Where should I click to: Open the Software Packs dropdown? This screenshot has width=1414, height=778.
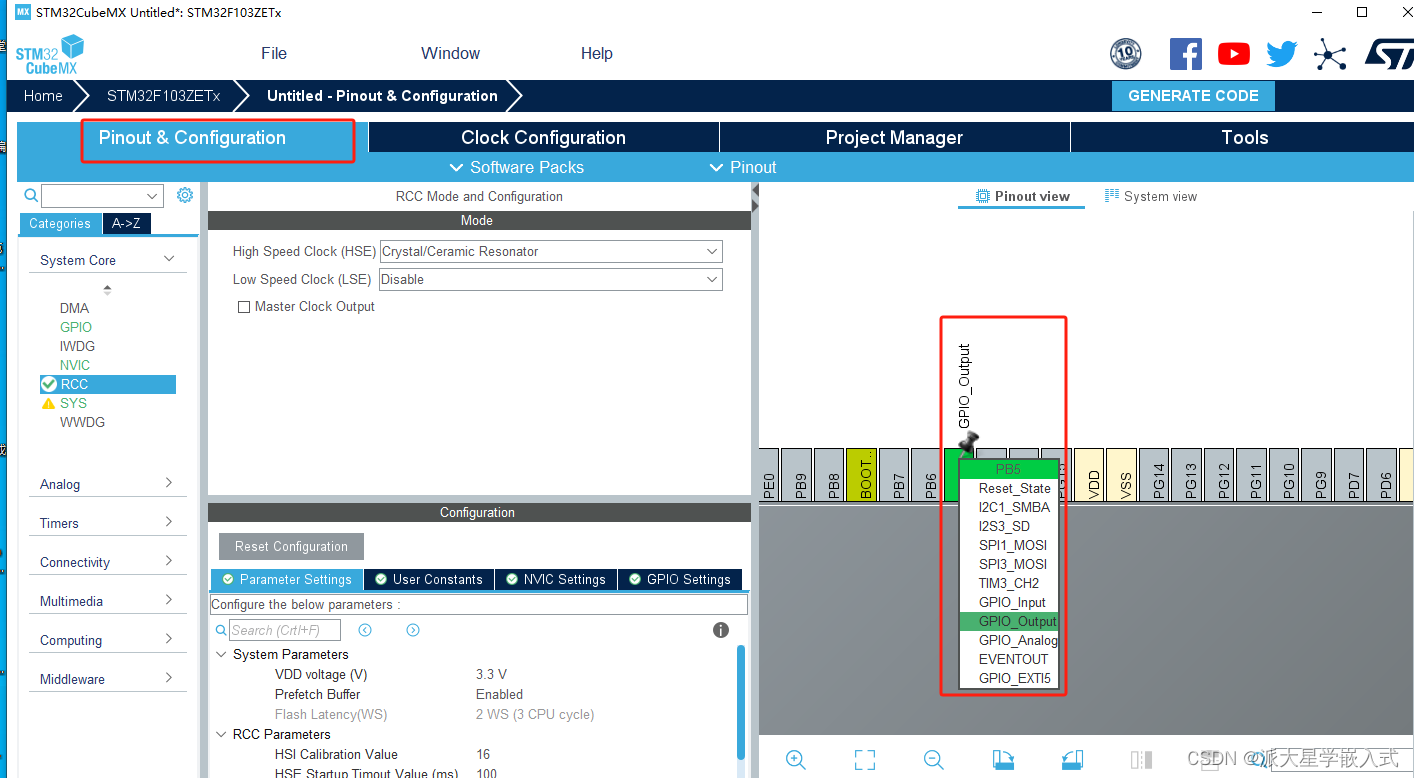[517, 167]
